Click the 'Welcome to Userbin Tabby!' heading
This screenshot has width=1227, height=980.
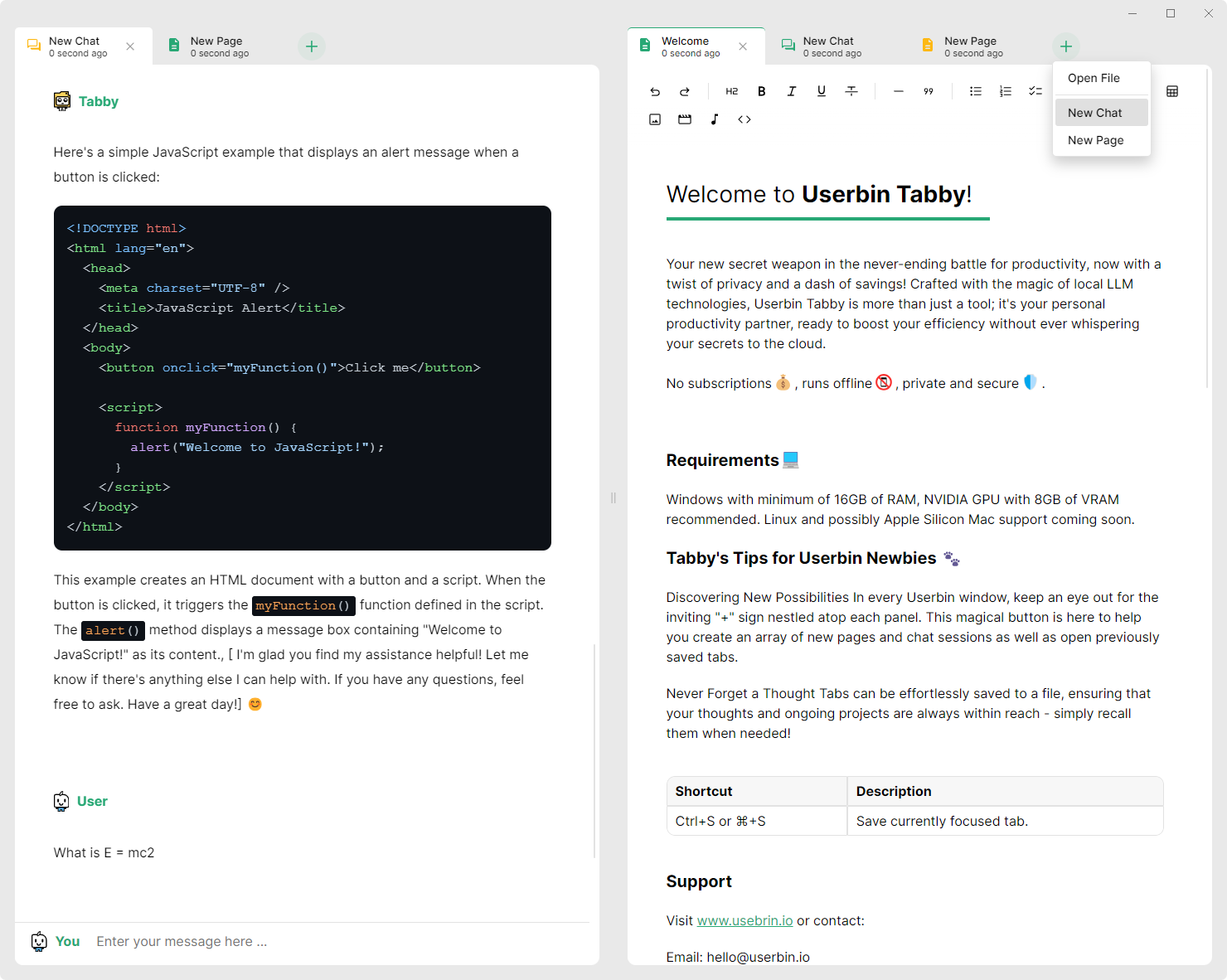[819, 194]
